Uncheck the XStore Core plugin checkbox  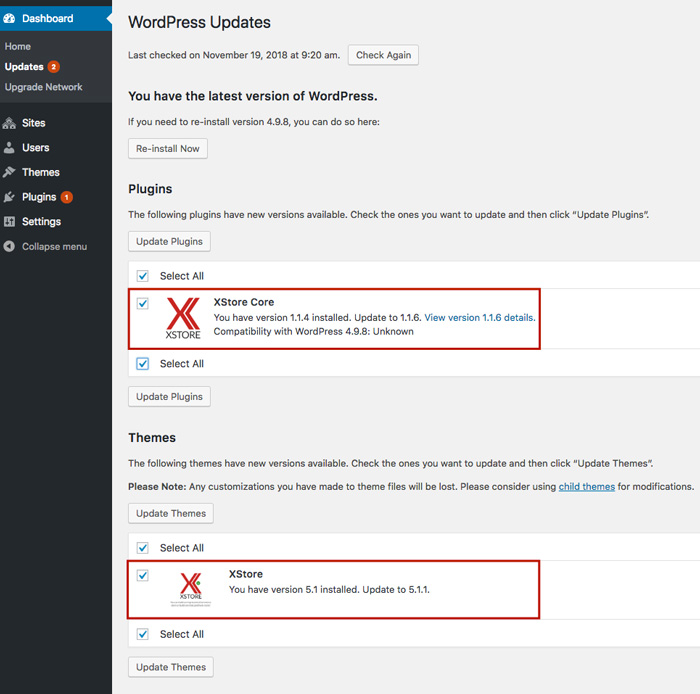coord(142,303)
